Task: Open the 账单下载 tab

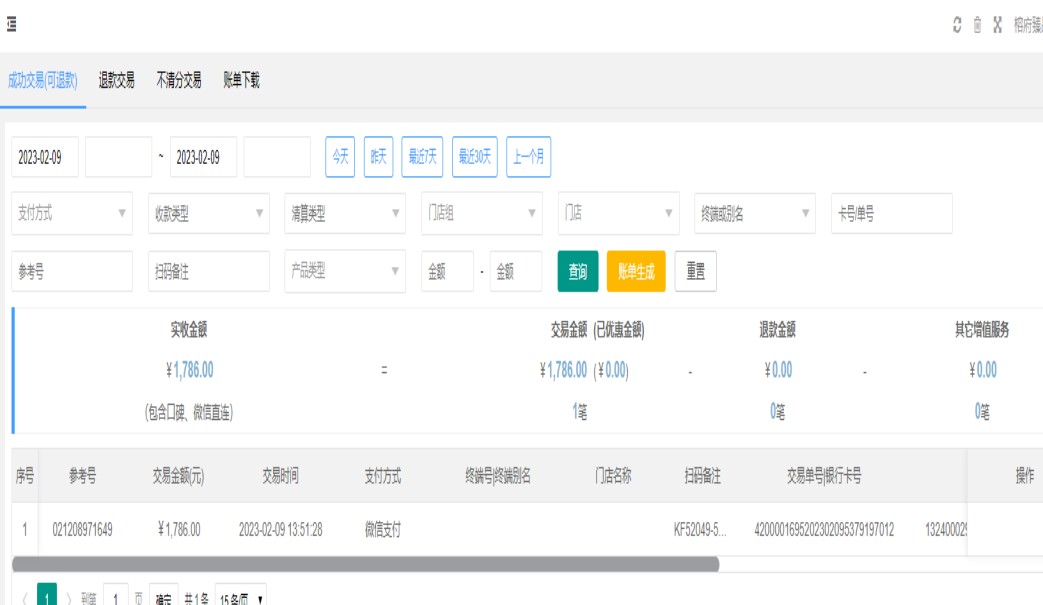Action: tap(241, 81)
